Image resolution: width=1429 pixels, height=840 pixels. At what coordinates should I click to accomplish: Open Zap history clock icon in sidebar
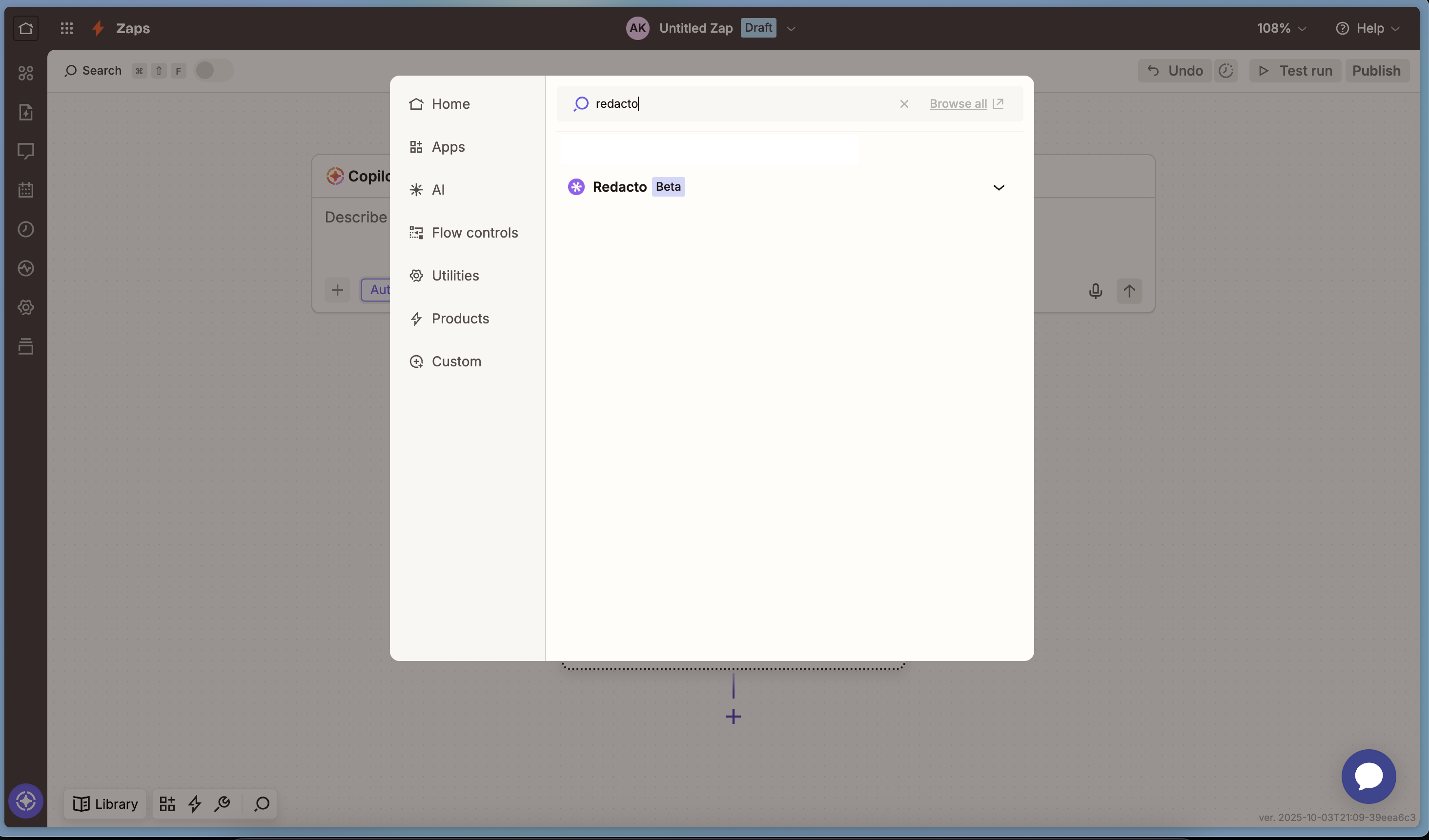pos(25,229)
